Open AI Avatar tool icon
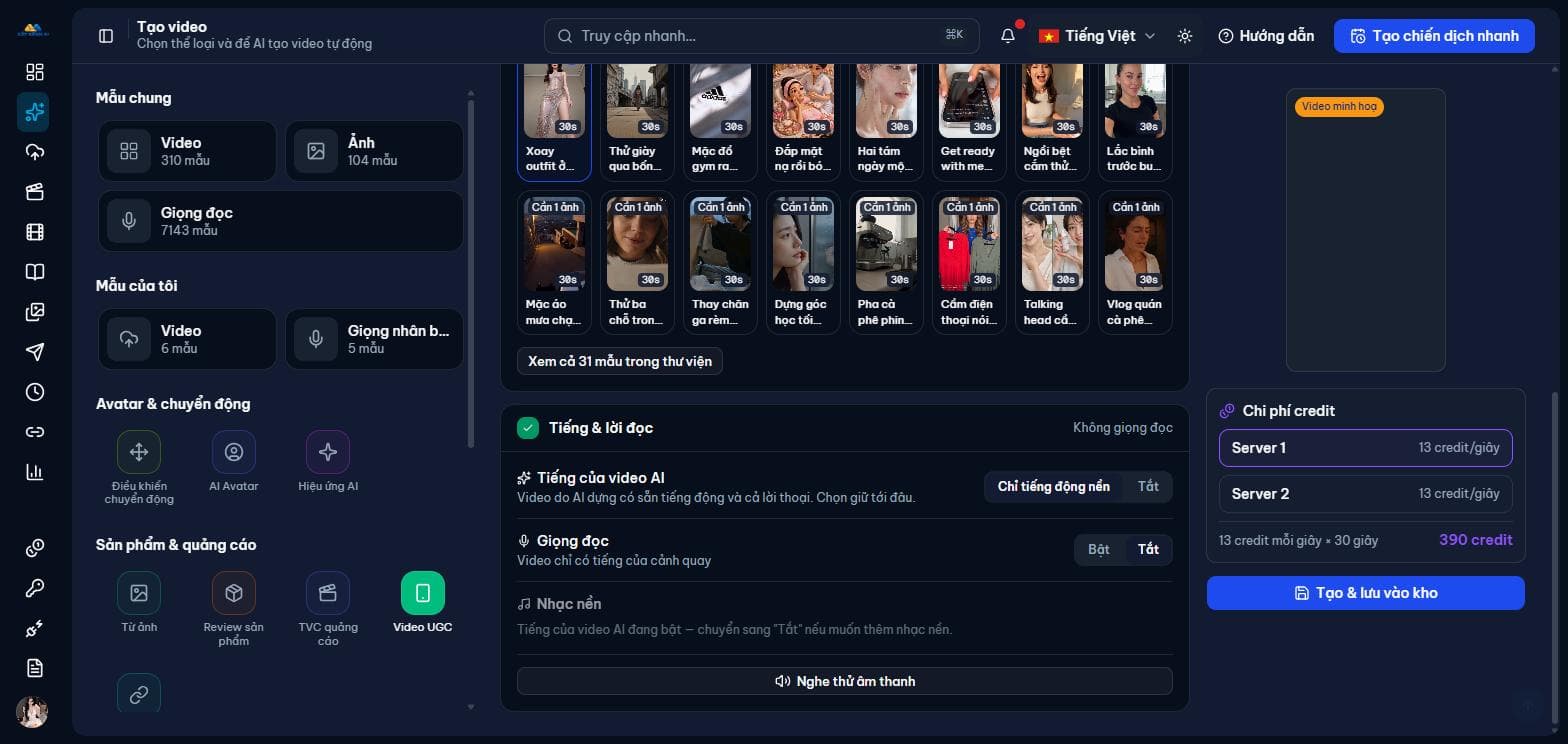This screenshot has height=744, width=1568. coord(234,452)
